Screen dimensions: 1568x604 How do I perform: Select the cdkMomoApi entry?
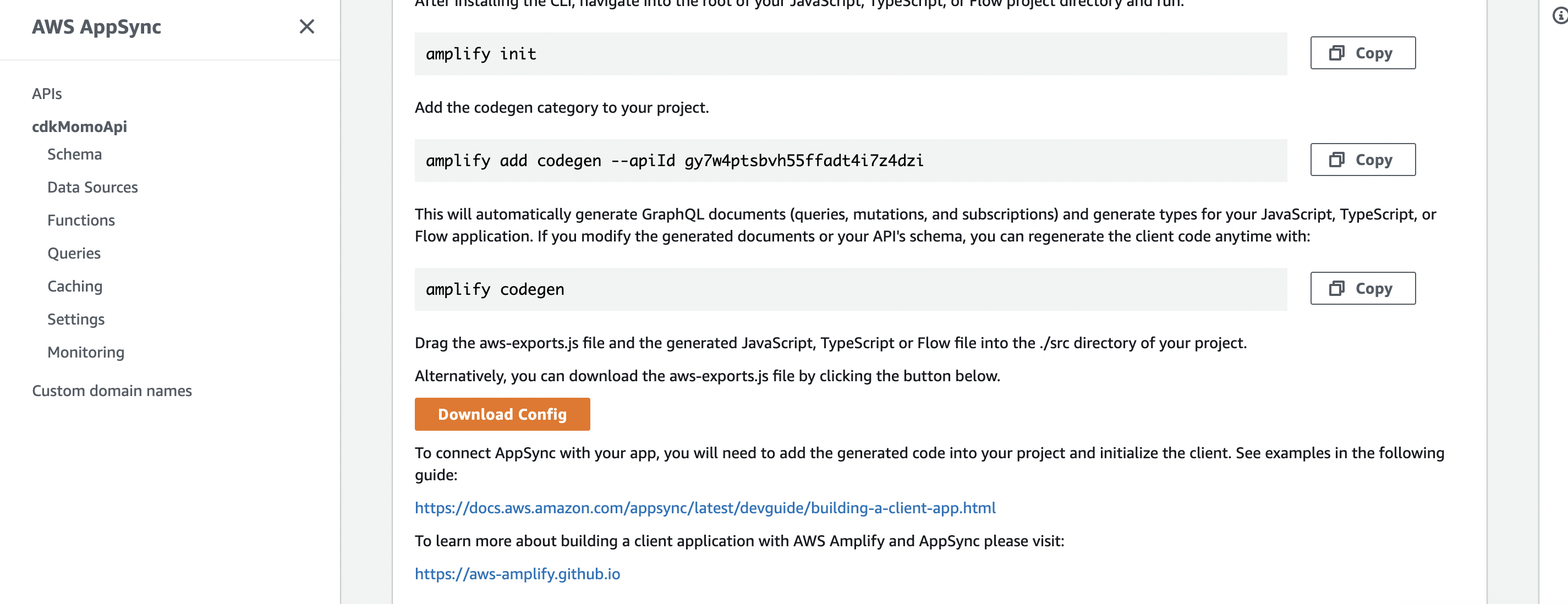pos(79,127)
